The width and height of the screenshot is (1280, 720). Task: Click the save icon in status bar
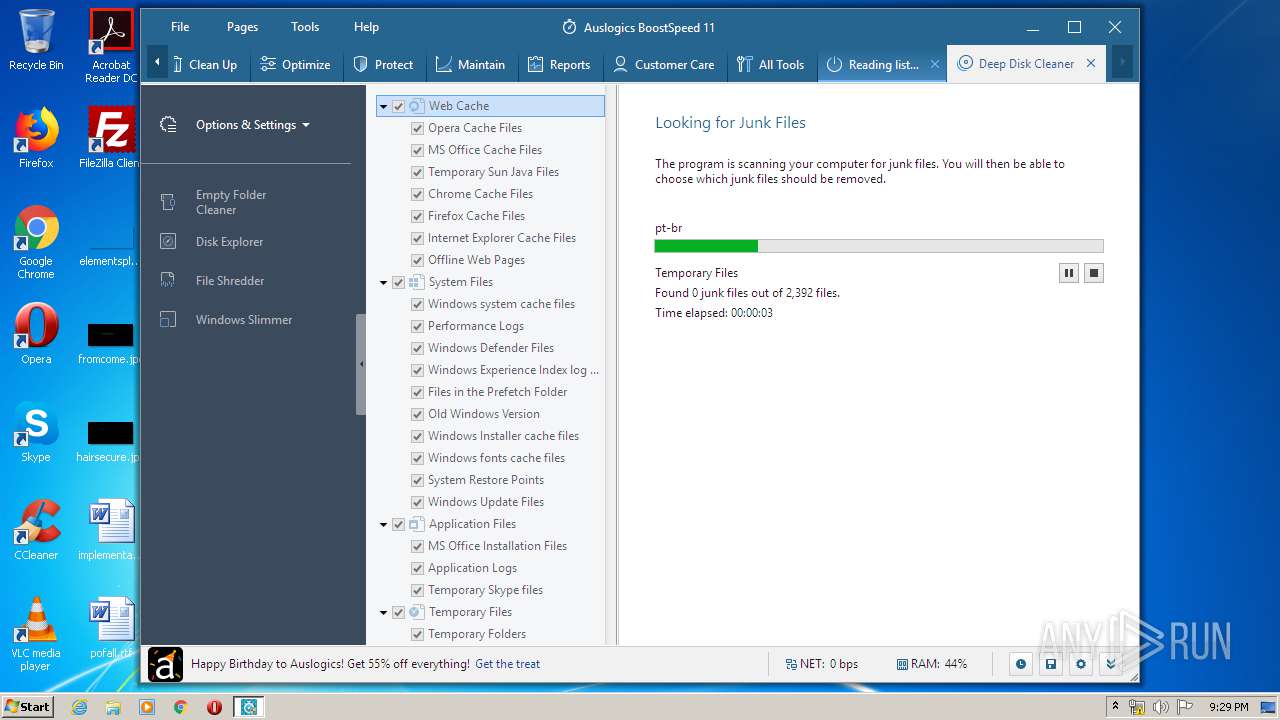click(1050, 664)
